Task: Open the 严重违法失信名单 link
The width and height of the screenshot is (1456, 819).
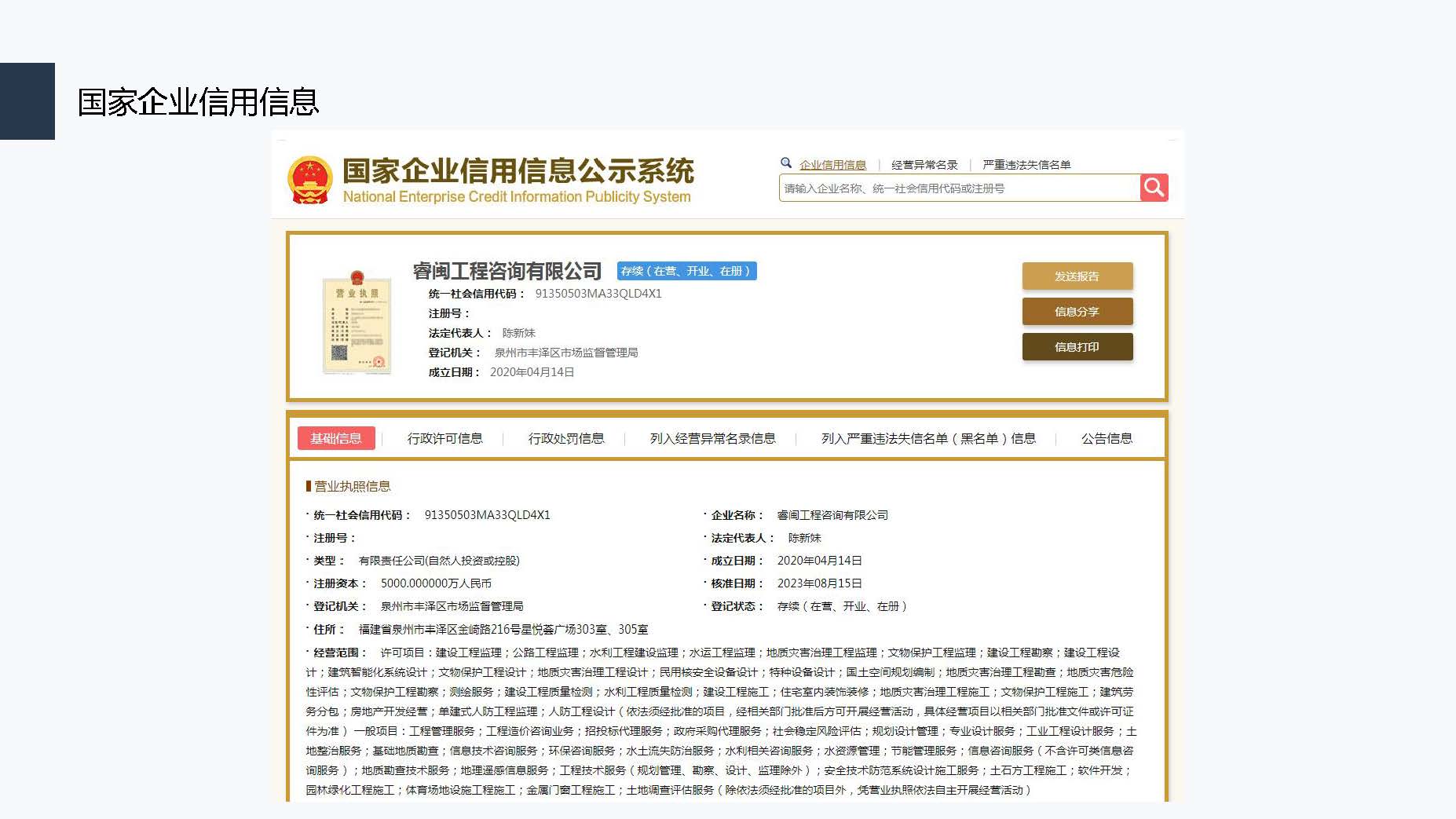Action: (1026, 165)
